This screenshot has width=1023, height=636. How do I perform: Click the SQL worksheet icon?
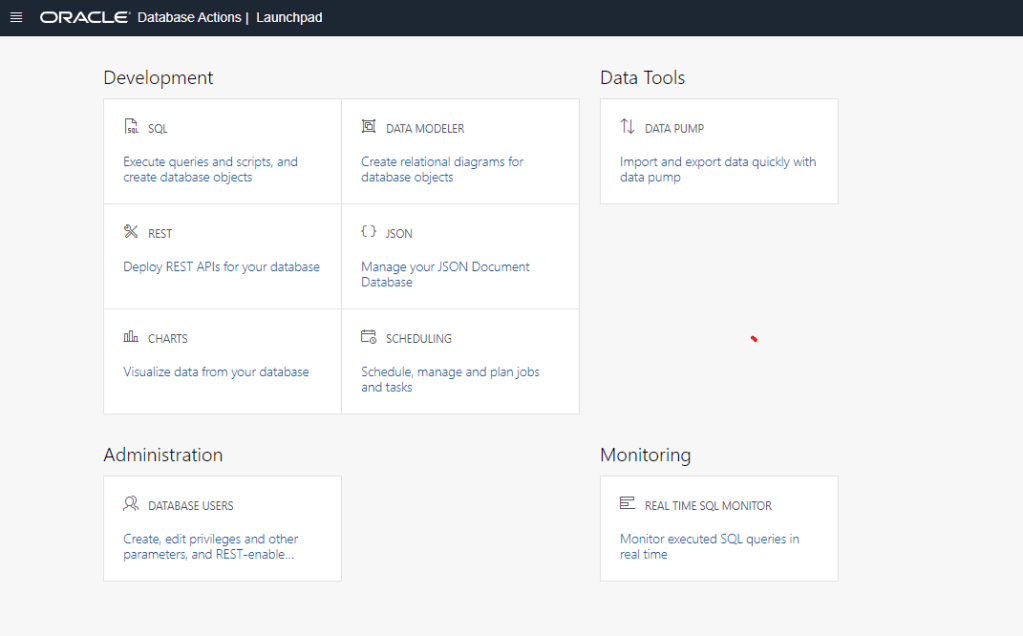(x=131, y=127)
